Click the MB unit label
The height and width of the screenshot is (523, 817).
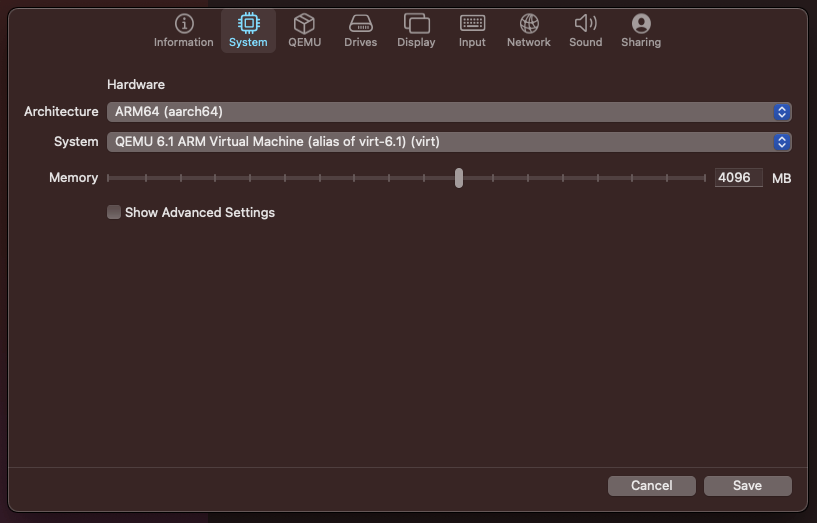pyautogui.click(x=782, y=178)
